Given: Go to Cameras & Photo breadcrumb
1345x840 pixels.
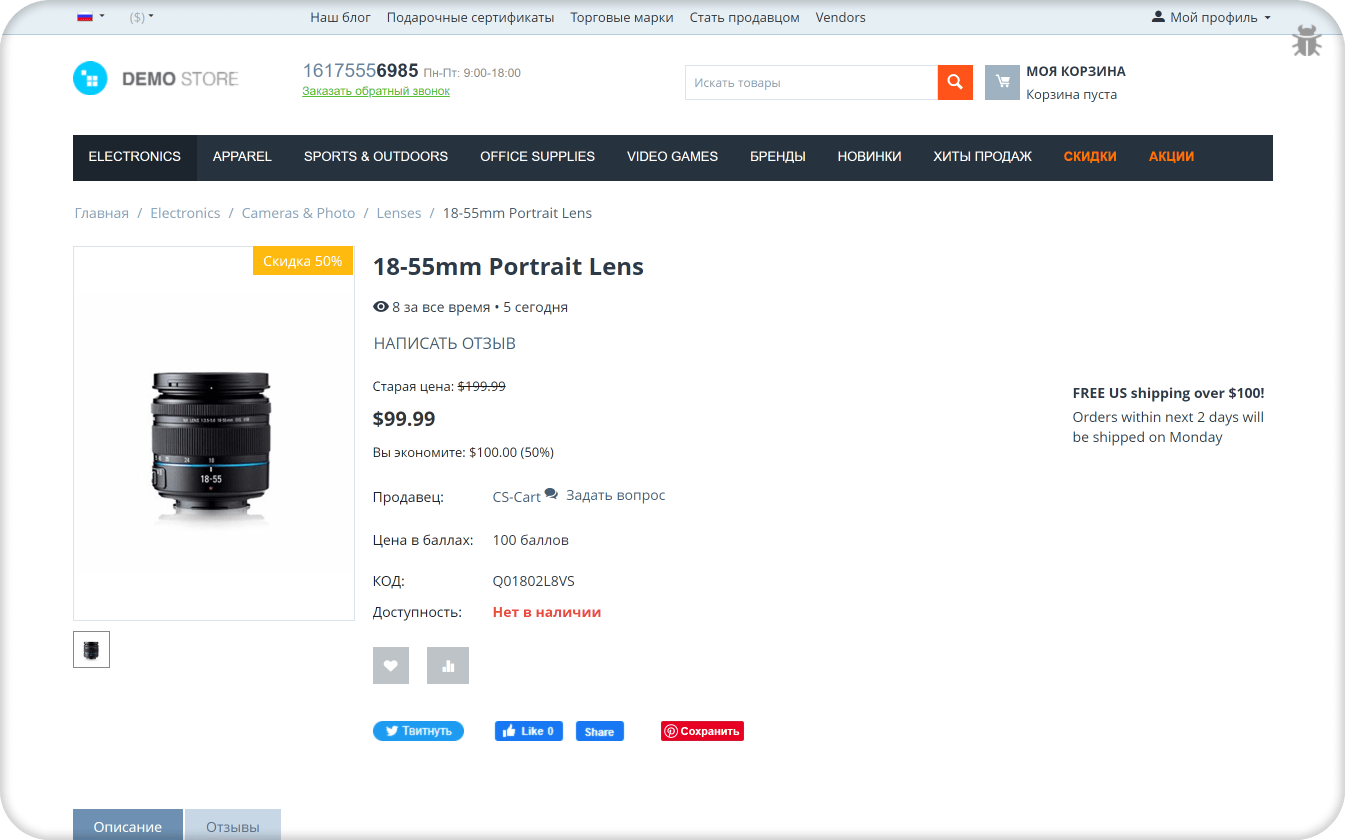Looking at the screenshot, I should point(298,213).
